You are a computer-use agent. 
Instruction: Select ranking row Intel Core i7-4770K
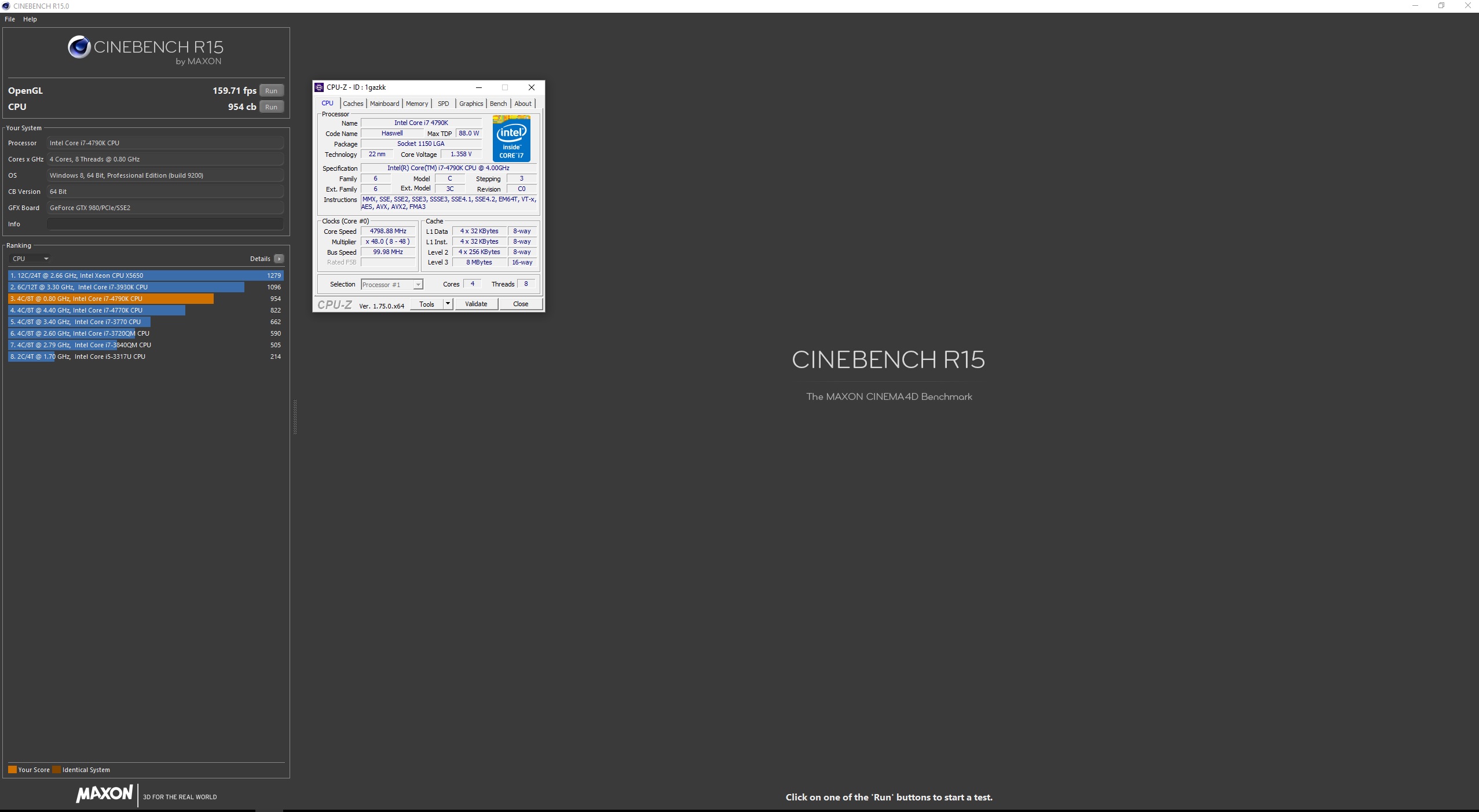145,310
